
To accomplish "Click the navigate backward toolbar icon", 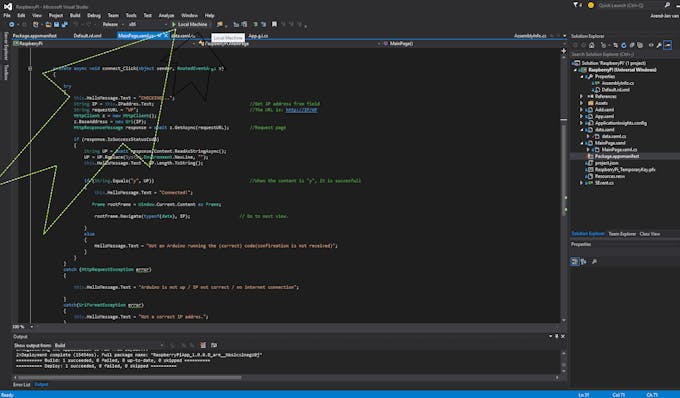I will 12,25.
